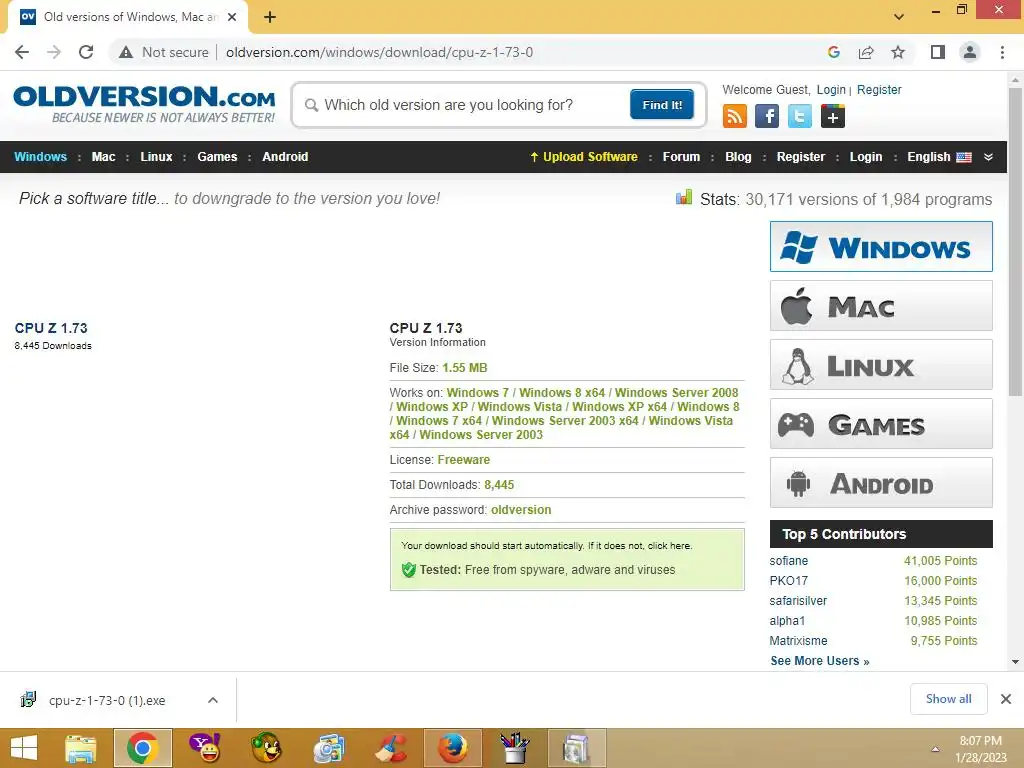Close the downloads bar
1024x768 pixels.
pos(1006,699)
